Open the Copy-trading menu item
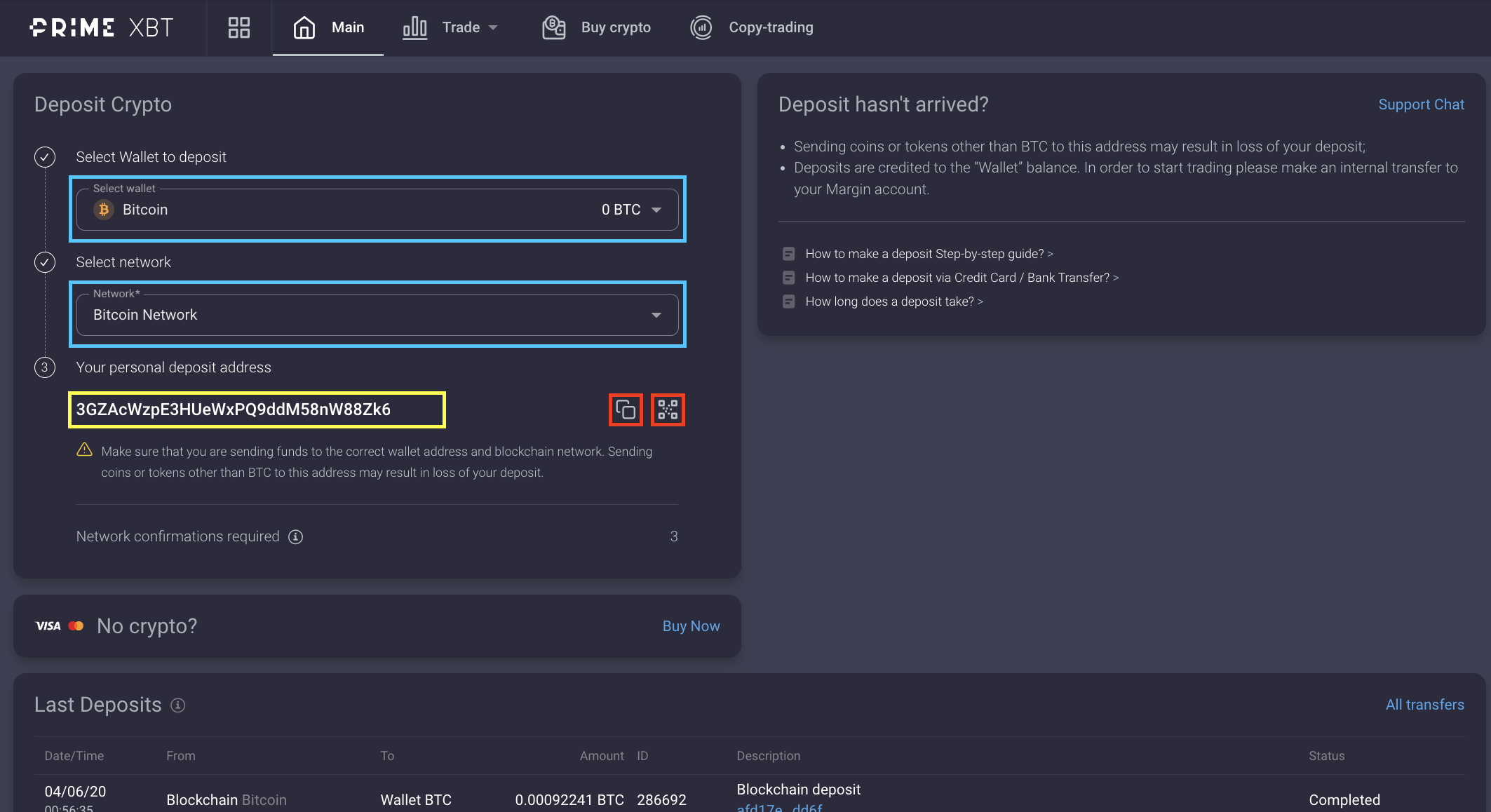 click(x=770, y=27)
